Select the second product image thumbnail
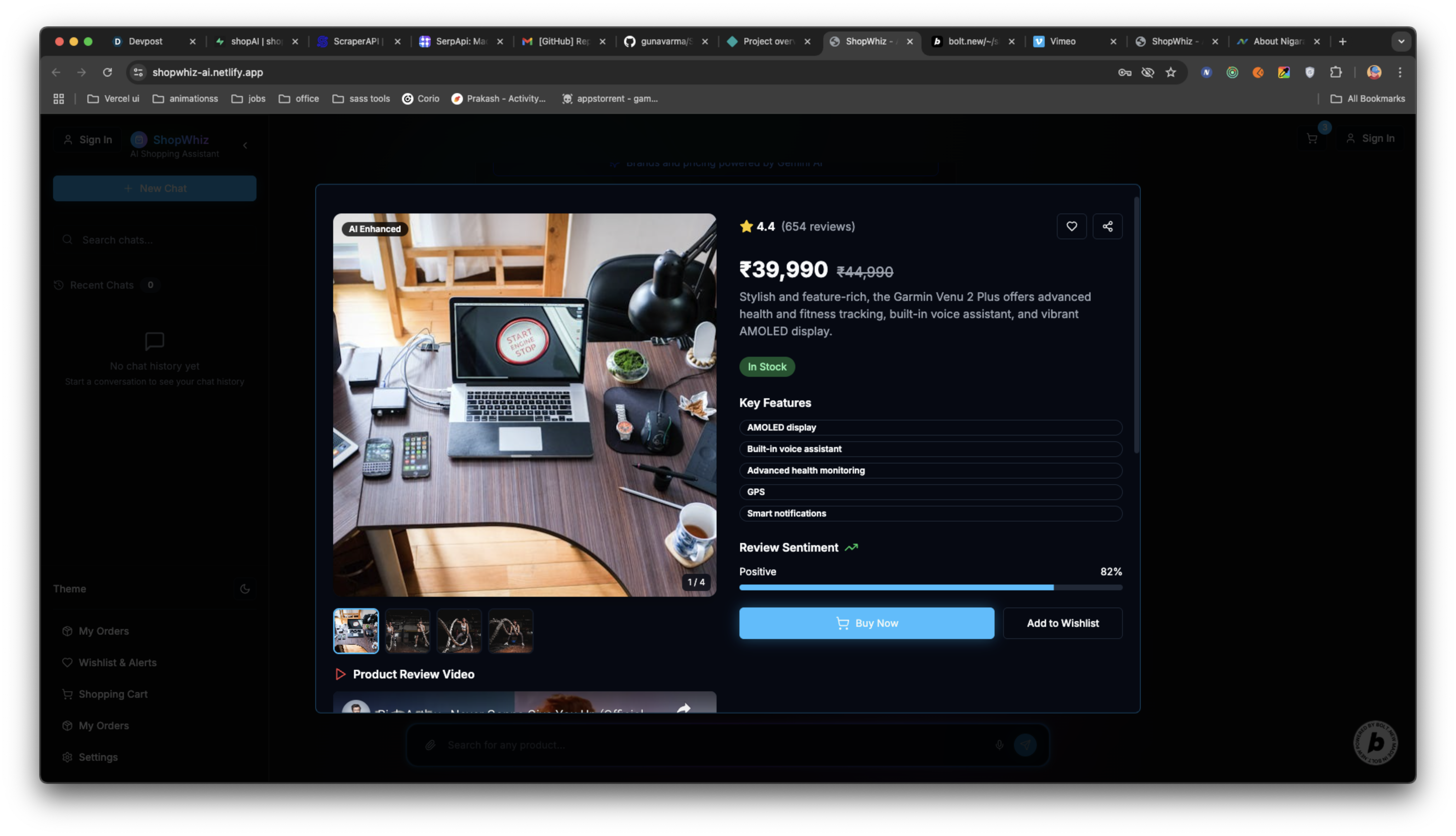This screenshot has width=1456, height=836. [407, 630]
